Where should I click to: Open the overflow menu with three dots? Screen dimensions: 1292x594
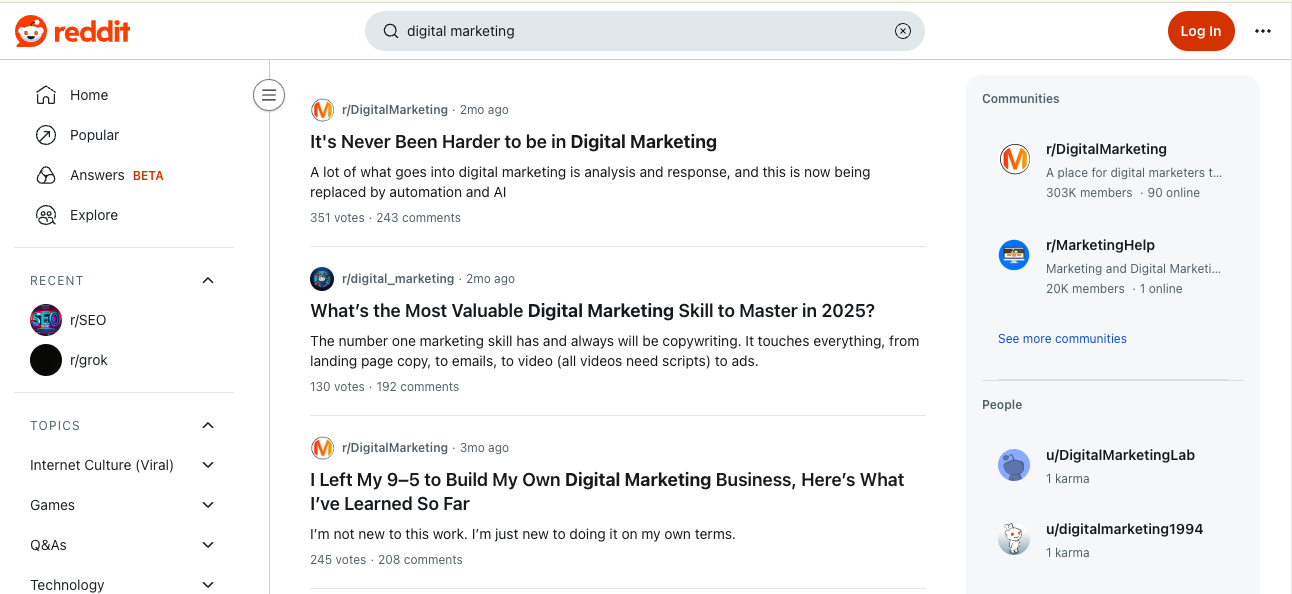(1263, 31)
